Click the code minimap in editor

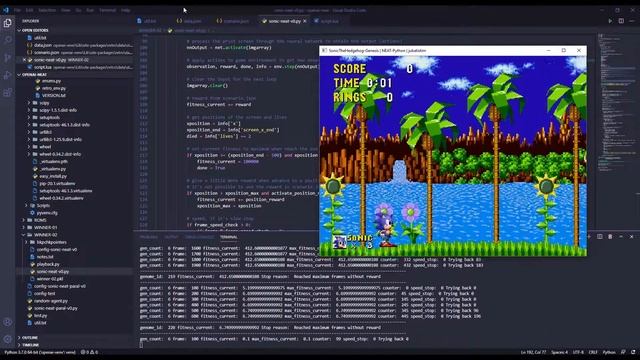pos(617,102)
